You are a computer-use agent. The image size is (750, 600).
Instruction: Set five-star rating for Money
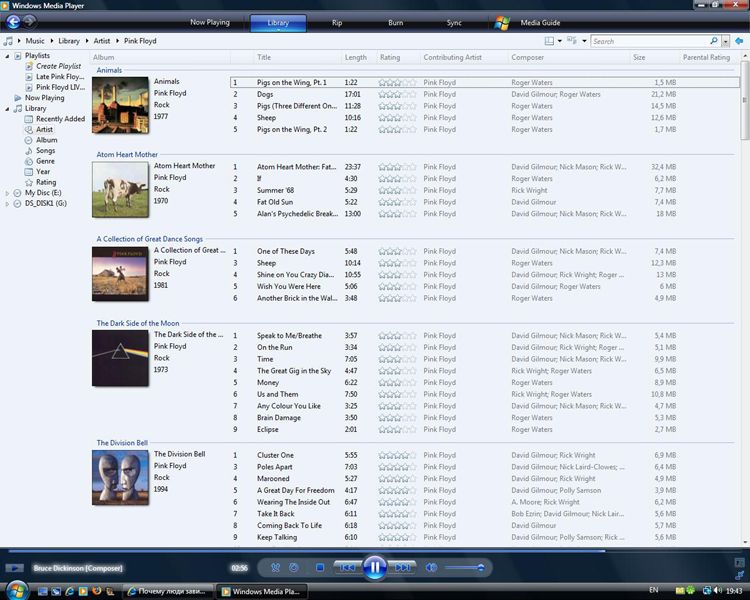(x=413, y=382)
